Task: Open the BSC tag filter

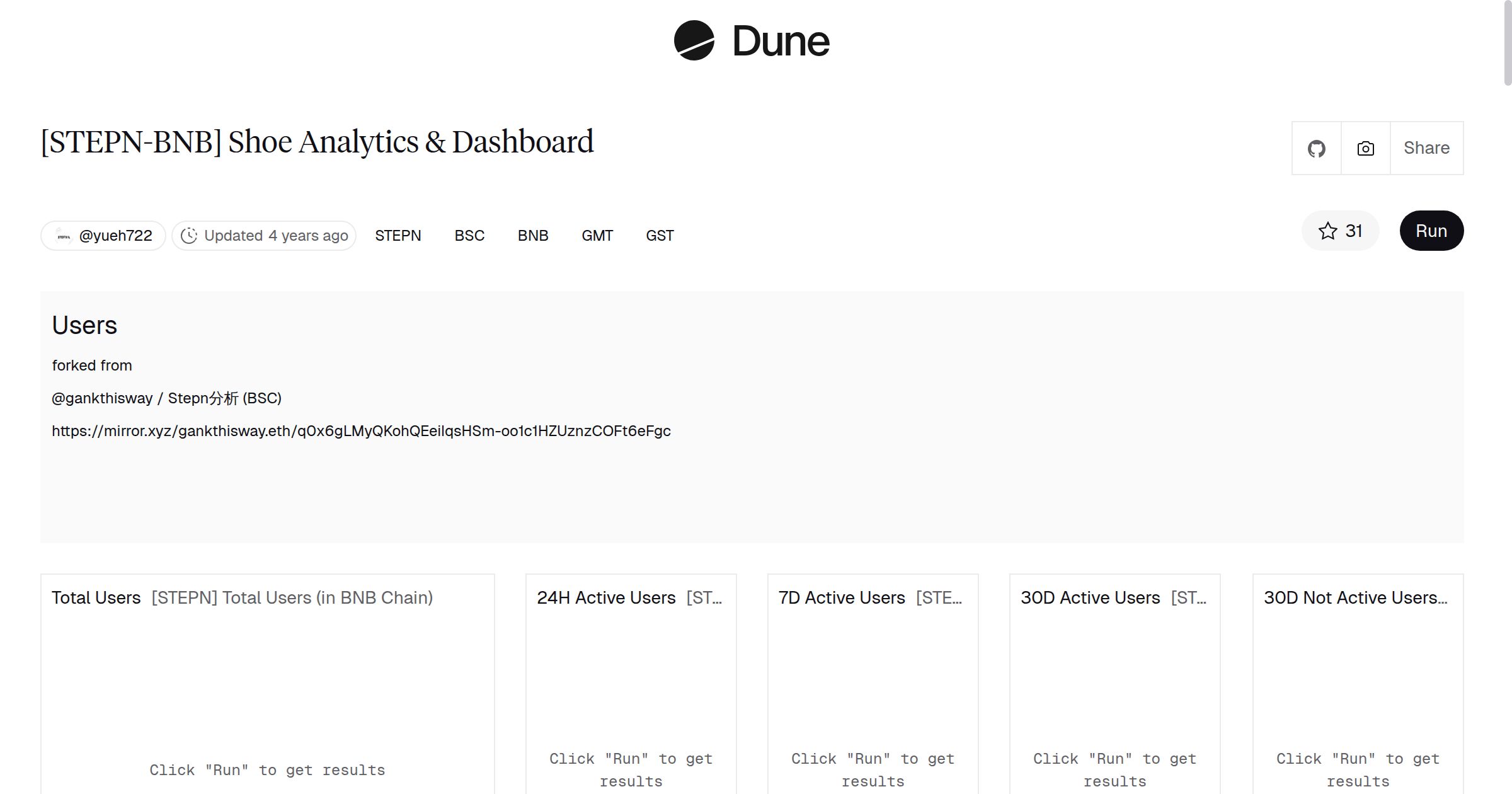Action: point(469,235)
